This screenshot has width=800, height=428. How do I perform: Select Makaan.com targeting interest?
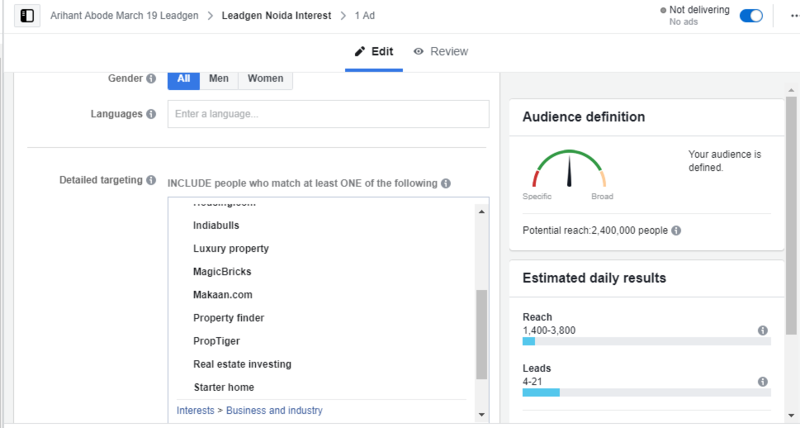(222, 295)
